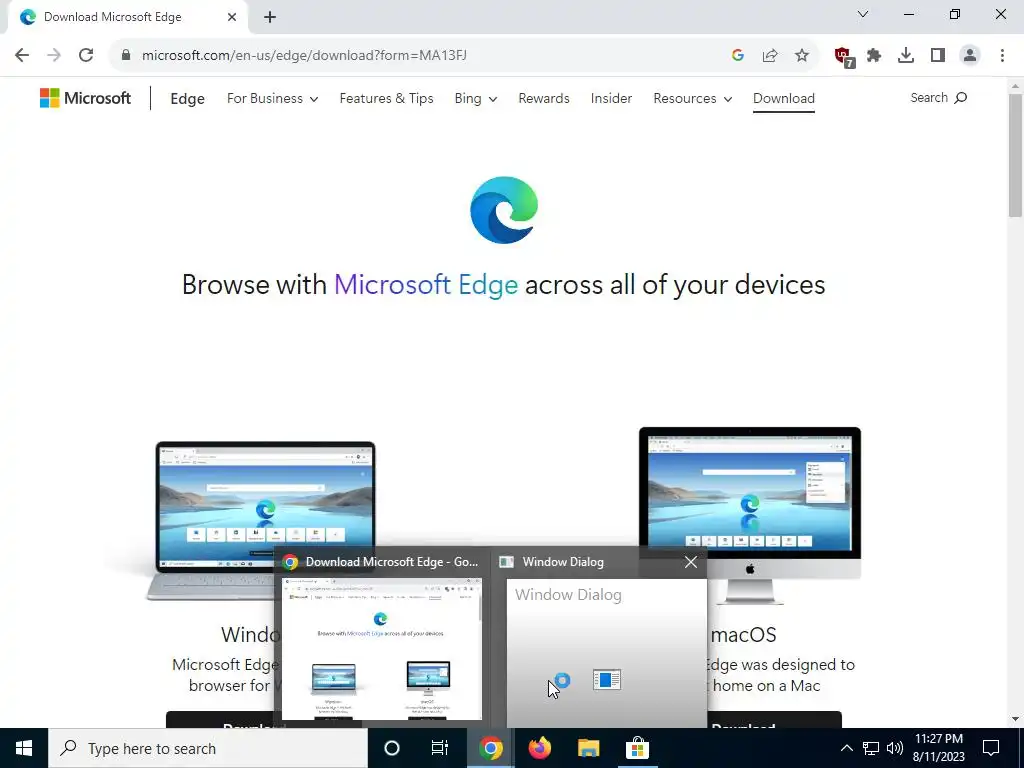Open a new tab
This screenshot has height=768, width=1024.
click(270, 17)
